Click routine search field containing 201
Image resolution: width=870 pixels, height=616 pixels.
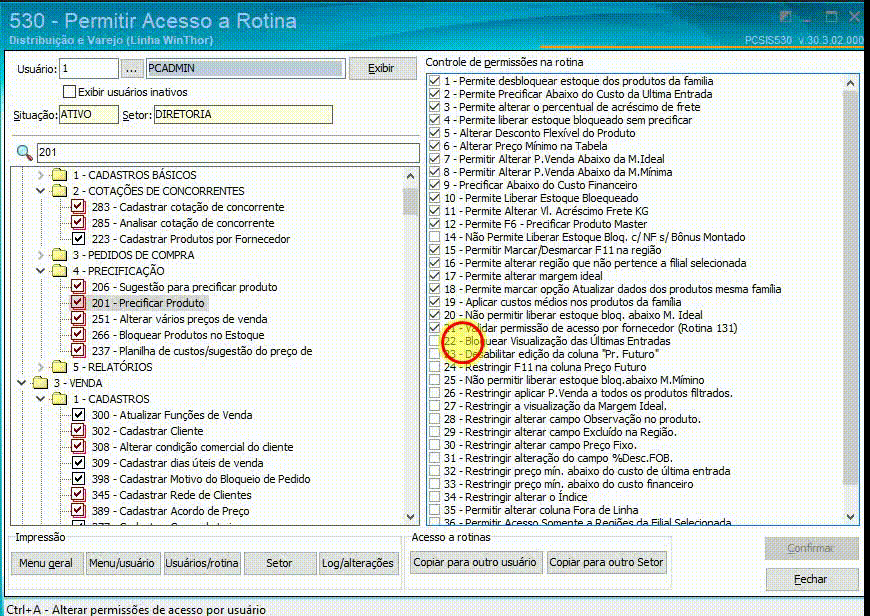click(228, 153)
